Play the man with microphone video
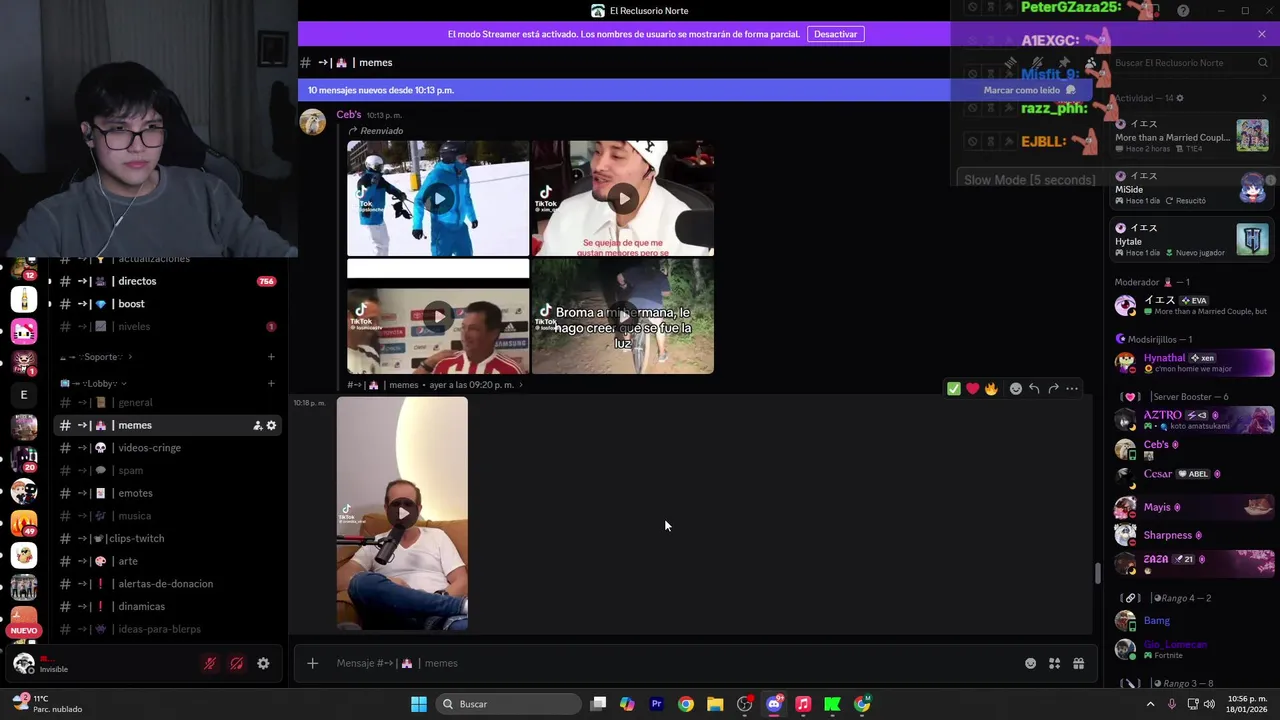Screen dimensions: 1280x720 click(x=402, y=513)
